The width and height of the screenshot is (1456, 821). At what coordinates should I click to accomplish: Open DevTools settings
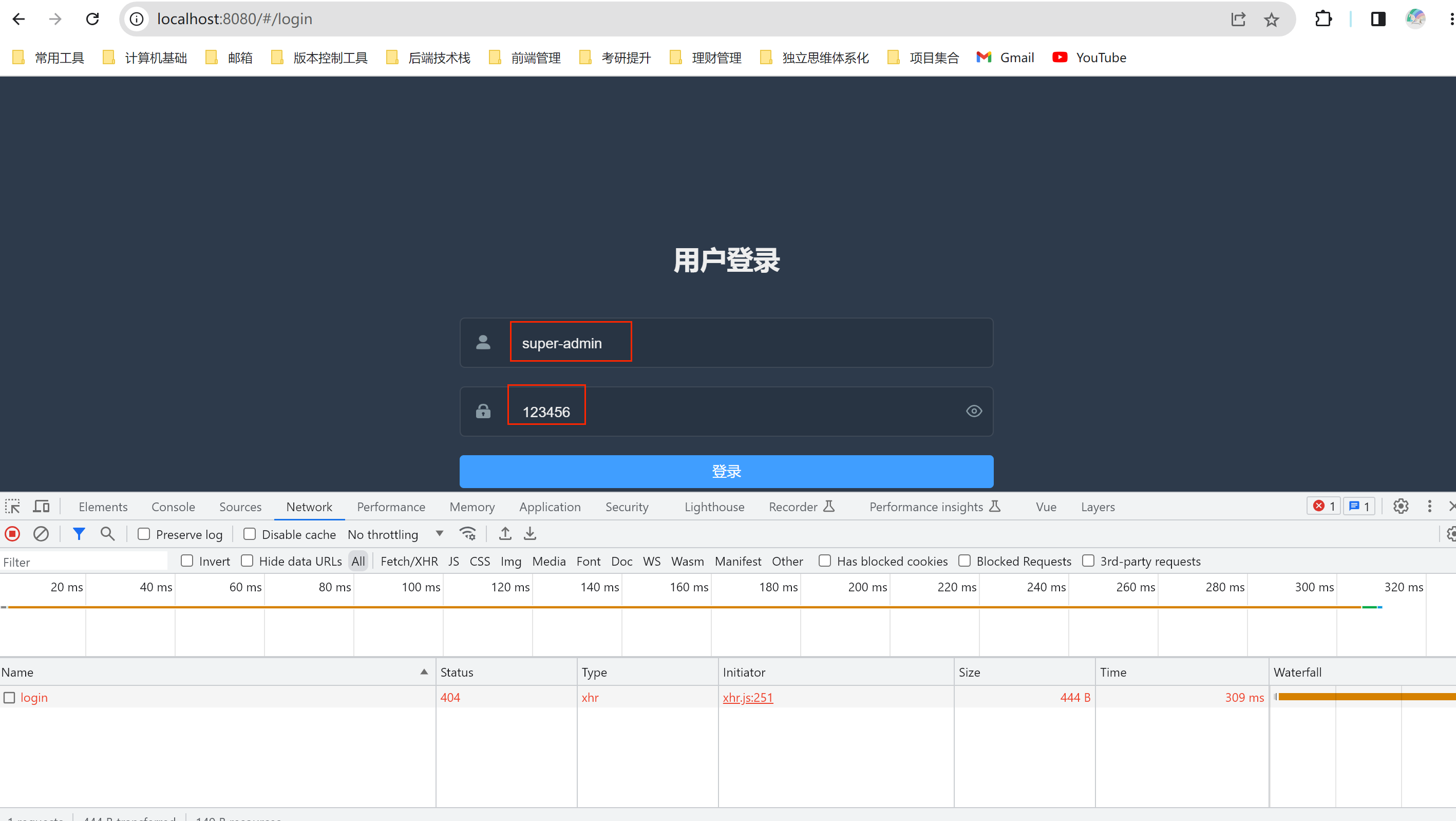(1401, 507)
